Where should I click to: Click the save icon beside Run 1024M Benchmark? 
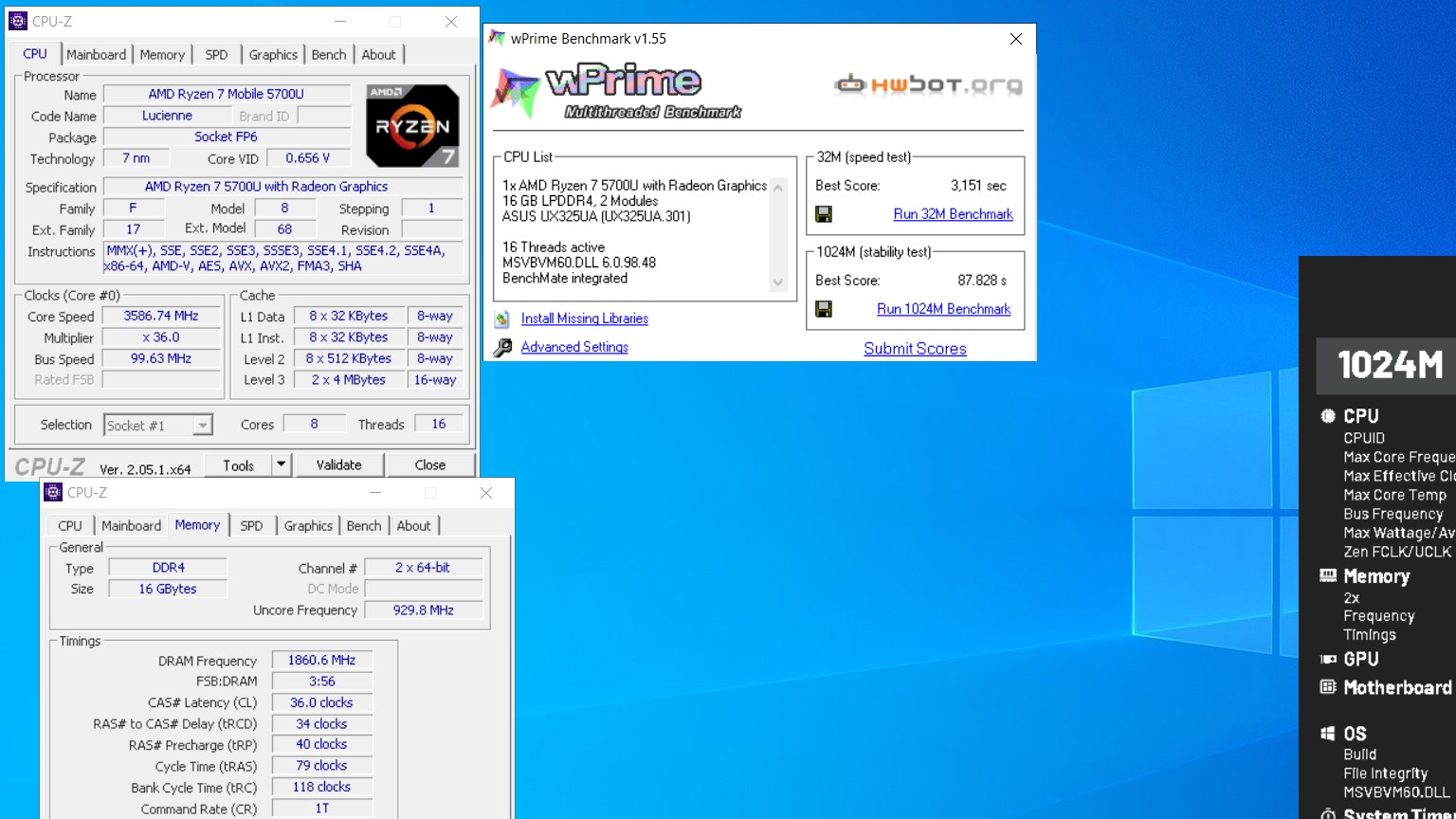[x=824, y=309]
